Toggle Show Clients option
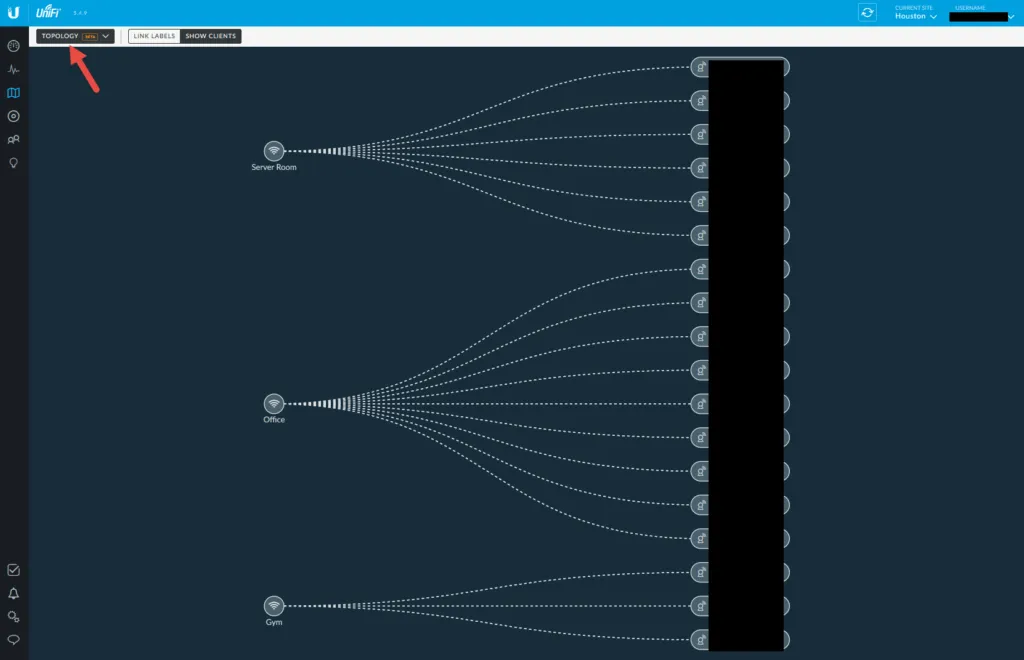Viewport: 1024px width, 660px height. tap(210, 36)
